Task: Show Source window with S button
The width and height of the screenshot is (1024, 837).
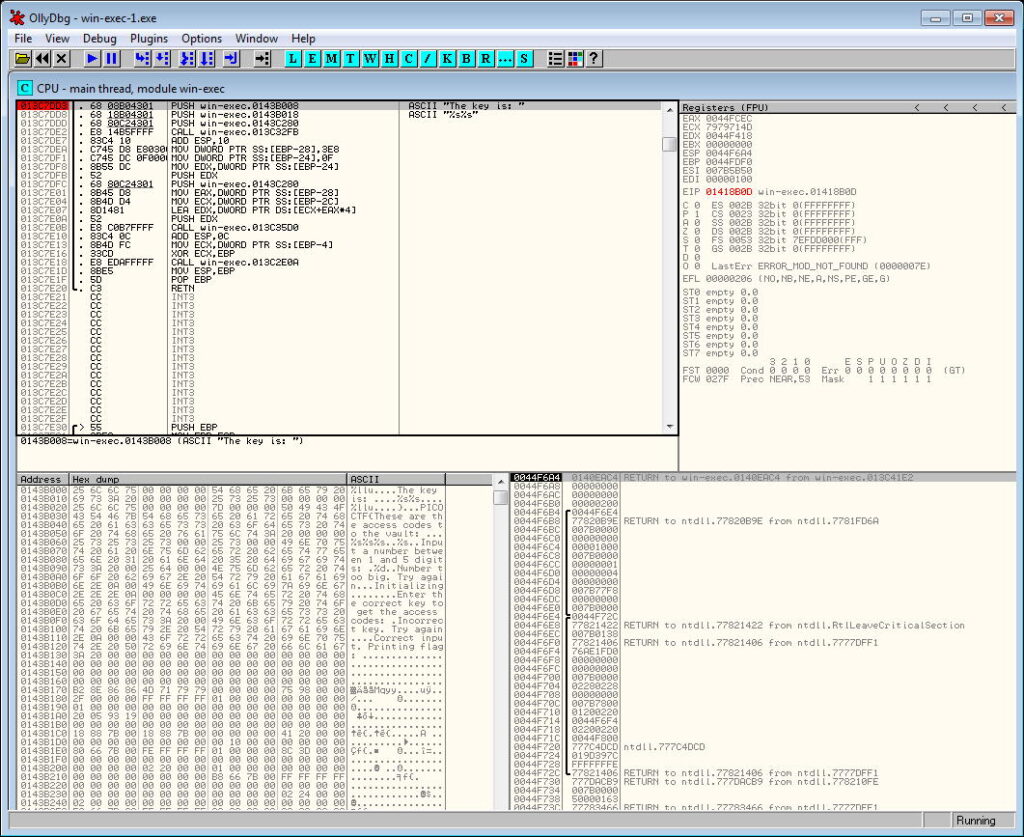Action: point(524,59)
